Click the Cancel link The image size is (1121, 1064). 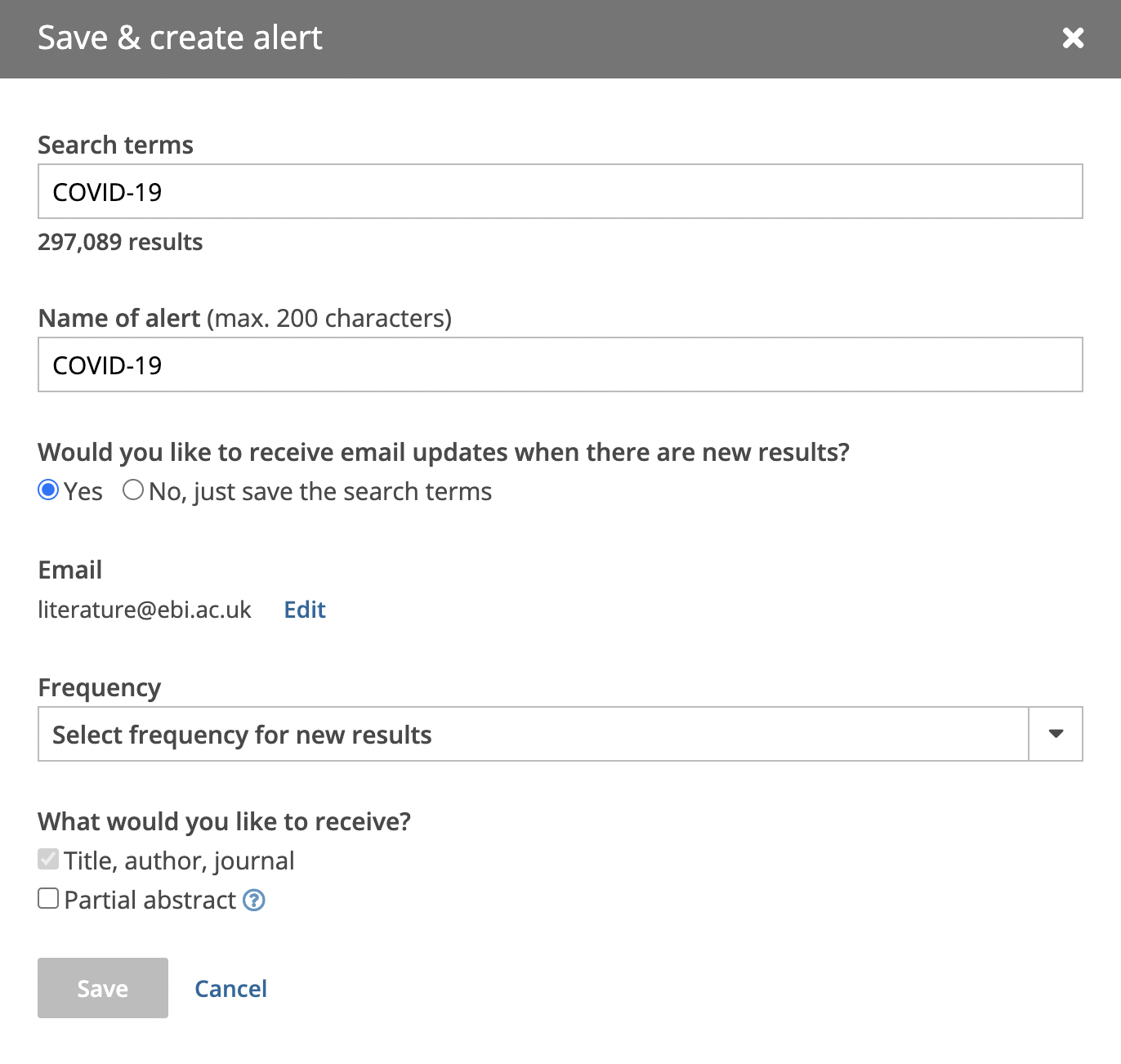pos(230,989)
